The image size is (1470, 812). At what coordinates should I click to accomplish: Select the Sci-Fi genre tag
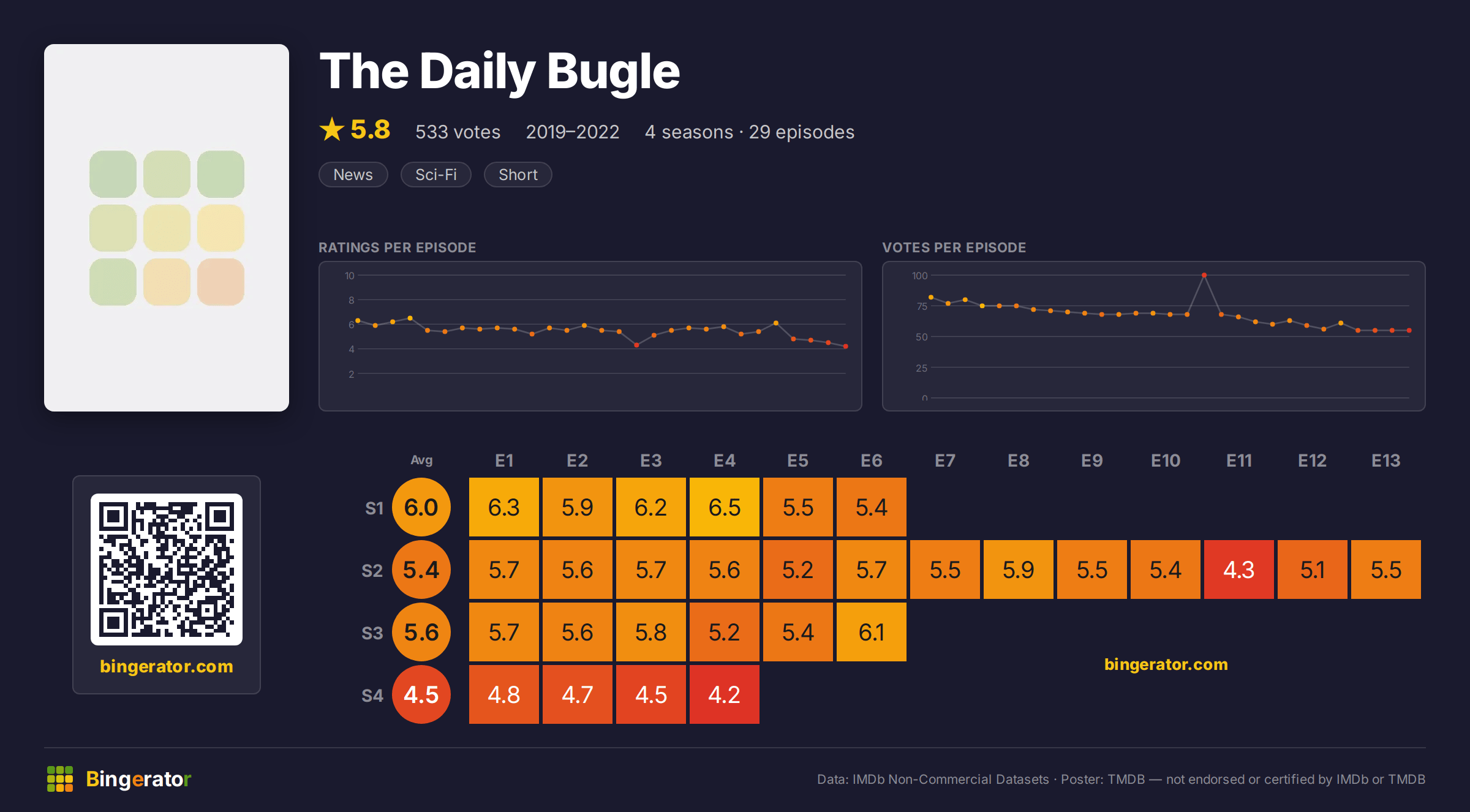[436, 175]
